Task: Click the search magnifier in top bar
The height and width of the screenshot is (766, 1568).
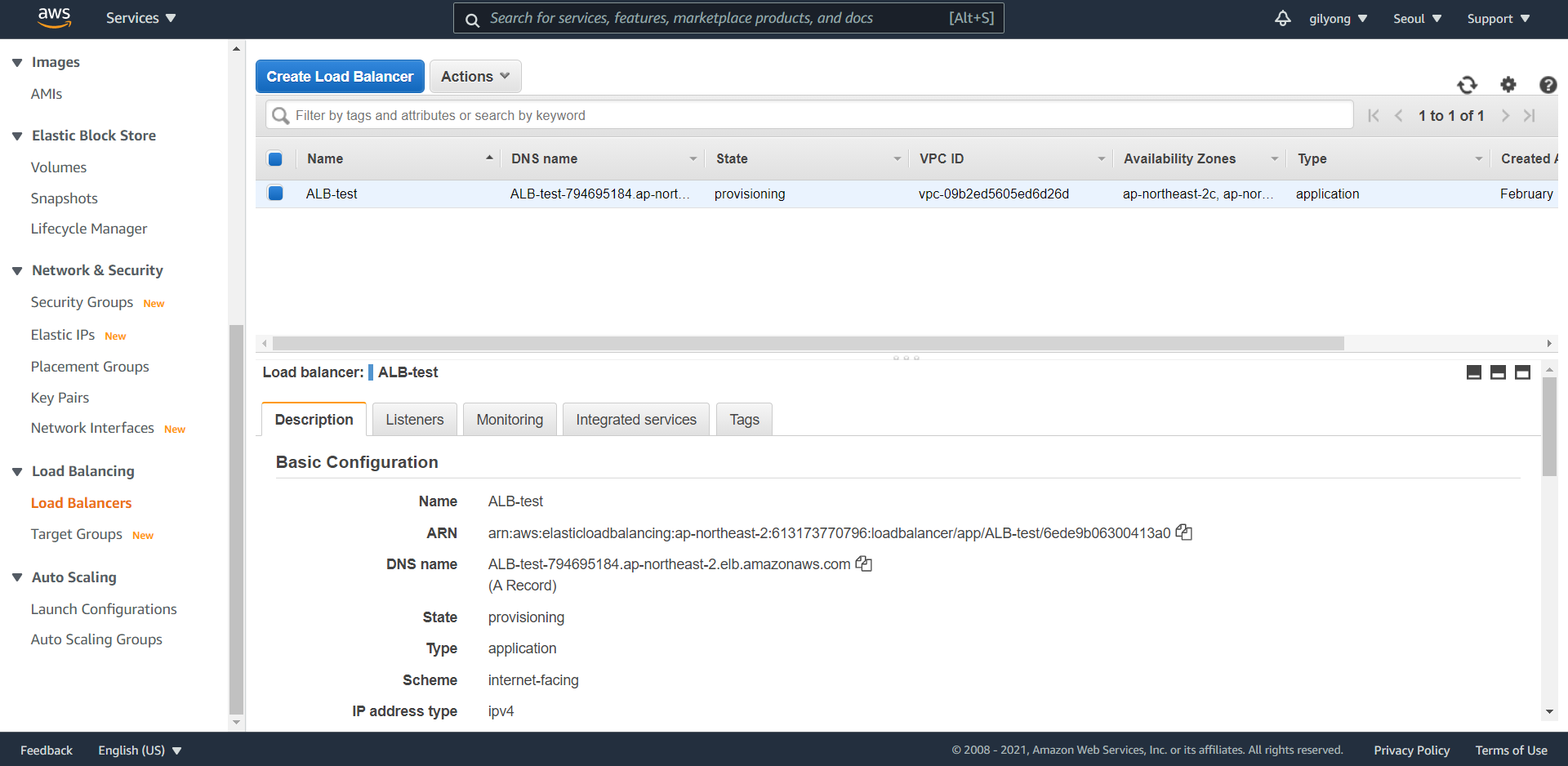Action: click(x=472, y=20)
